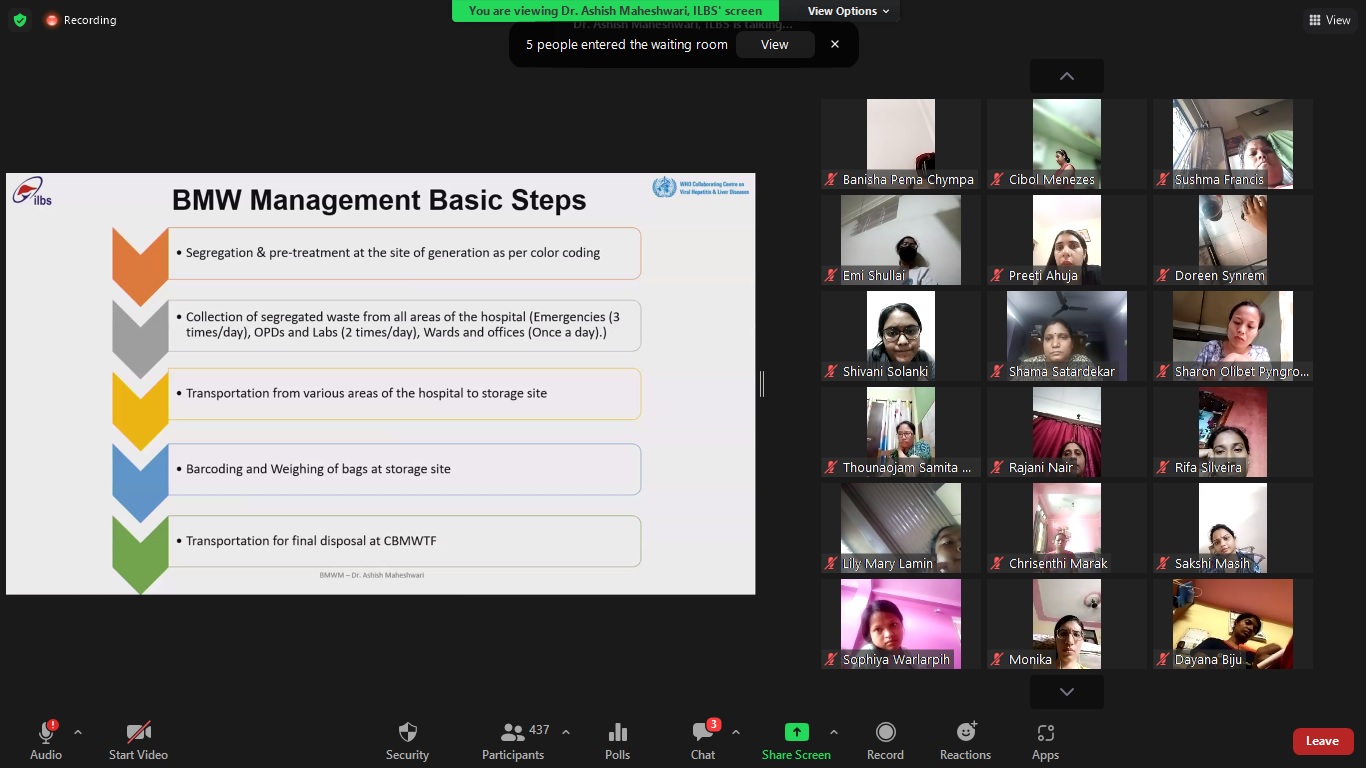Screen dimensions: 1368x768
Task: Click the red Recording indicator
Action: [x=80, y=20]
